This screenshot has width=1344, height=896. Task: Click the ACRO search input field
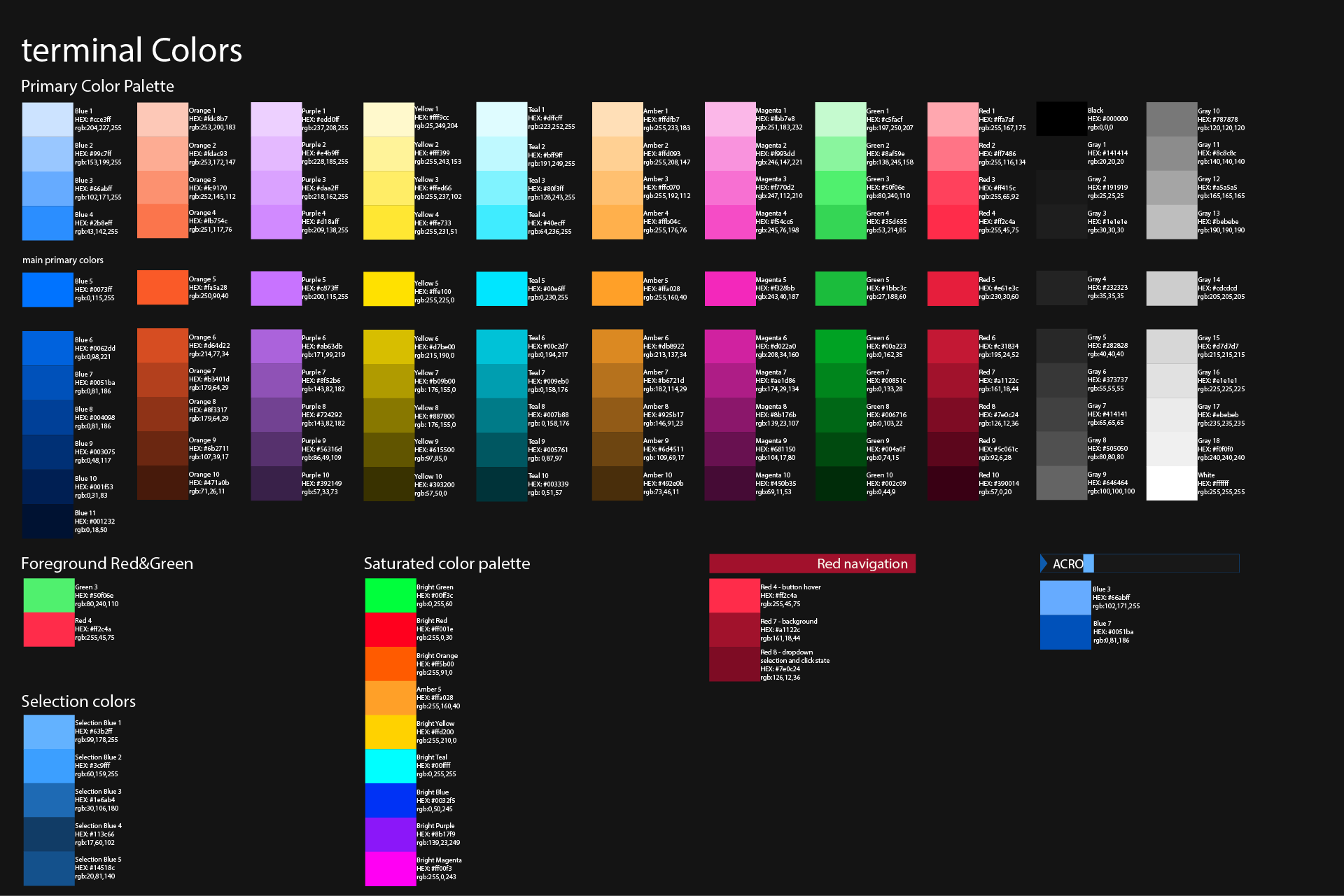pos(1155,563)
